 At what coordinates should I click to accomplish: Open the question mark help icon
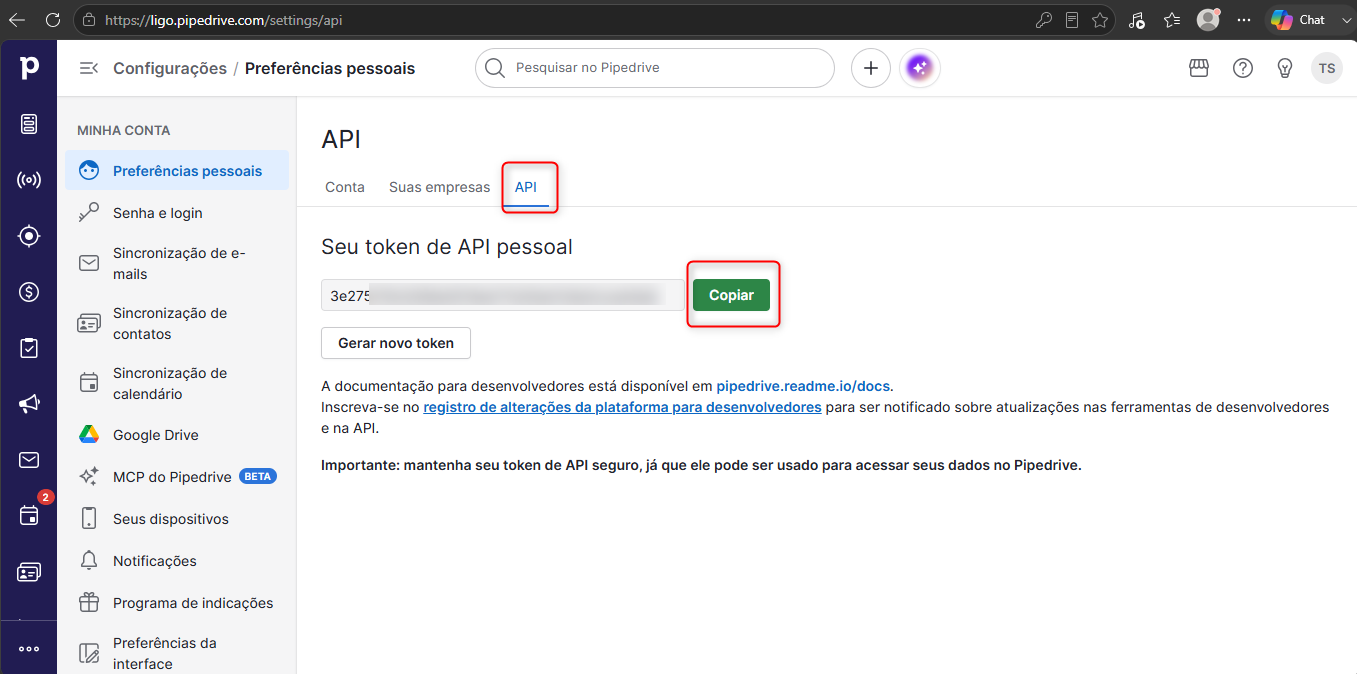coord(1243,68)
